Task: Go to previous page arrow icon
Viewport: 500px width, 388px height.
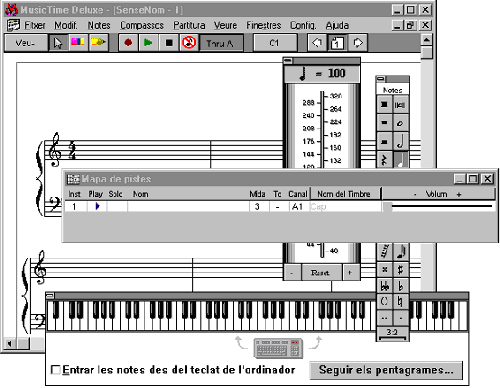Action: (x=317, y=43)
